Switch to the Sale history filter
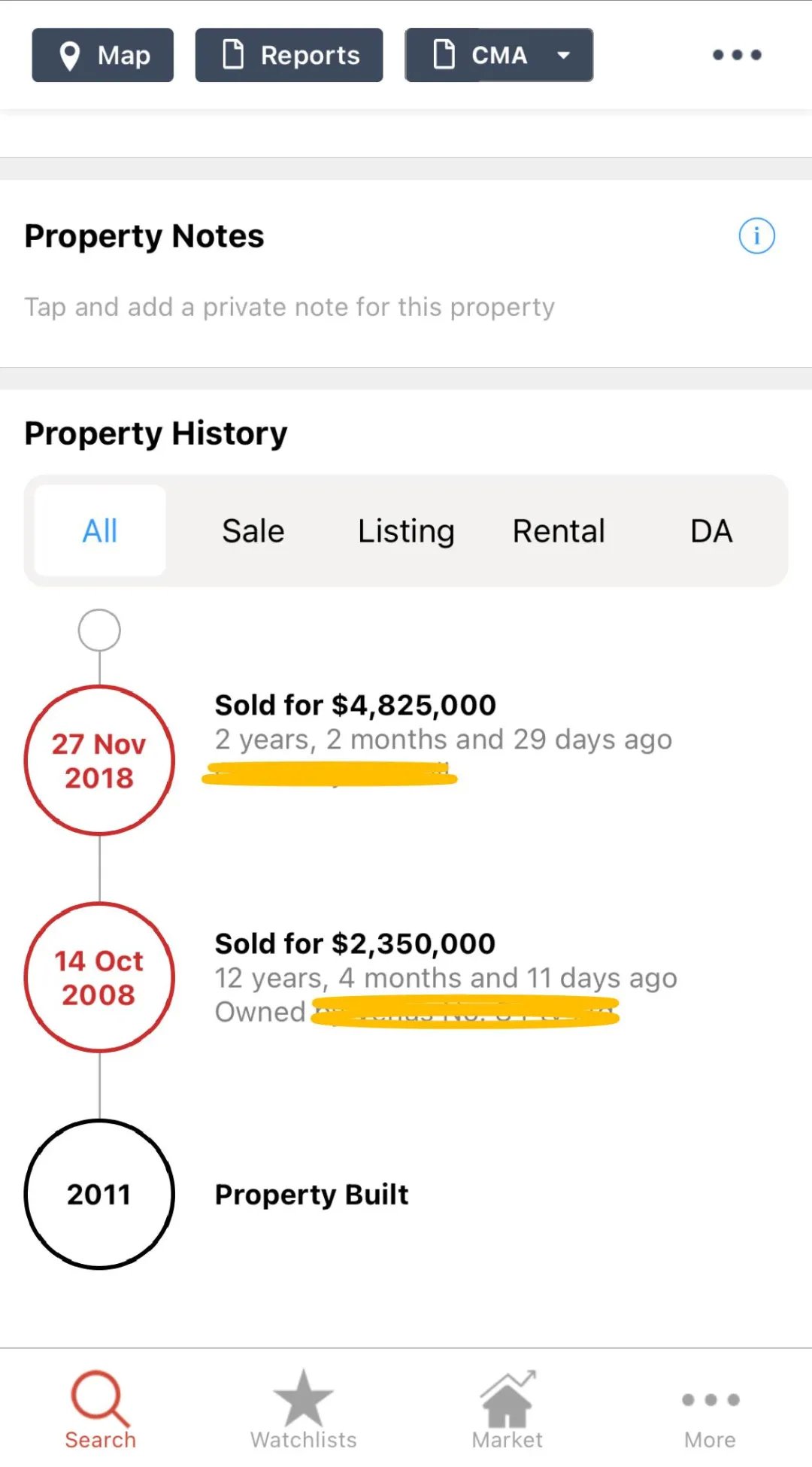The height and width of the screenshot is (1467, 812). 253,531
